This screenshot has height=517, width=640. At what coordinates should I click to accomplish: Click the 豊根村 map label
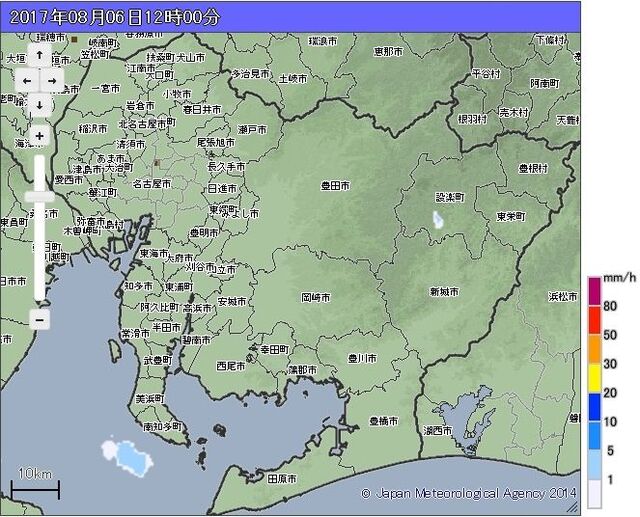pyautogui.click(x=533, y=168)
